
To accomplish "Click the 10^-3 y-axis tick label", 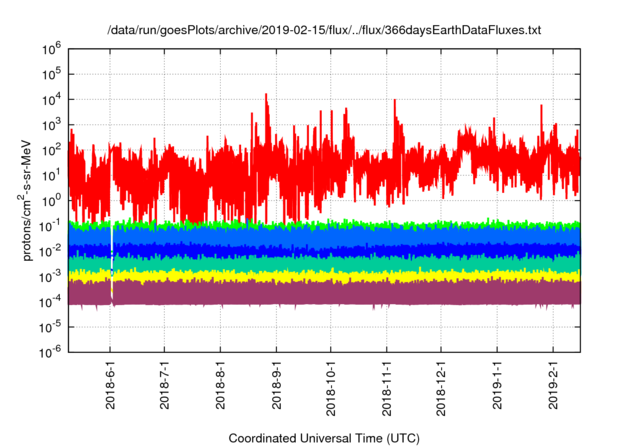I will [50, 277].
